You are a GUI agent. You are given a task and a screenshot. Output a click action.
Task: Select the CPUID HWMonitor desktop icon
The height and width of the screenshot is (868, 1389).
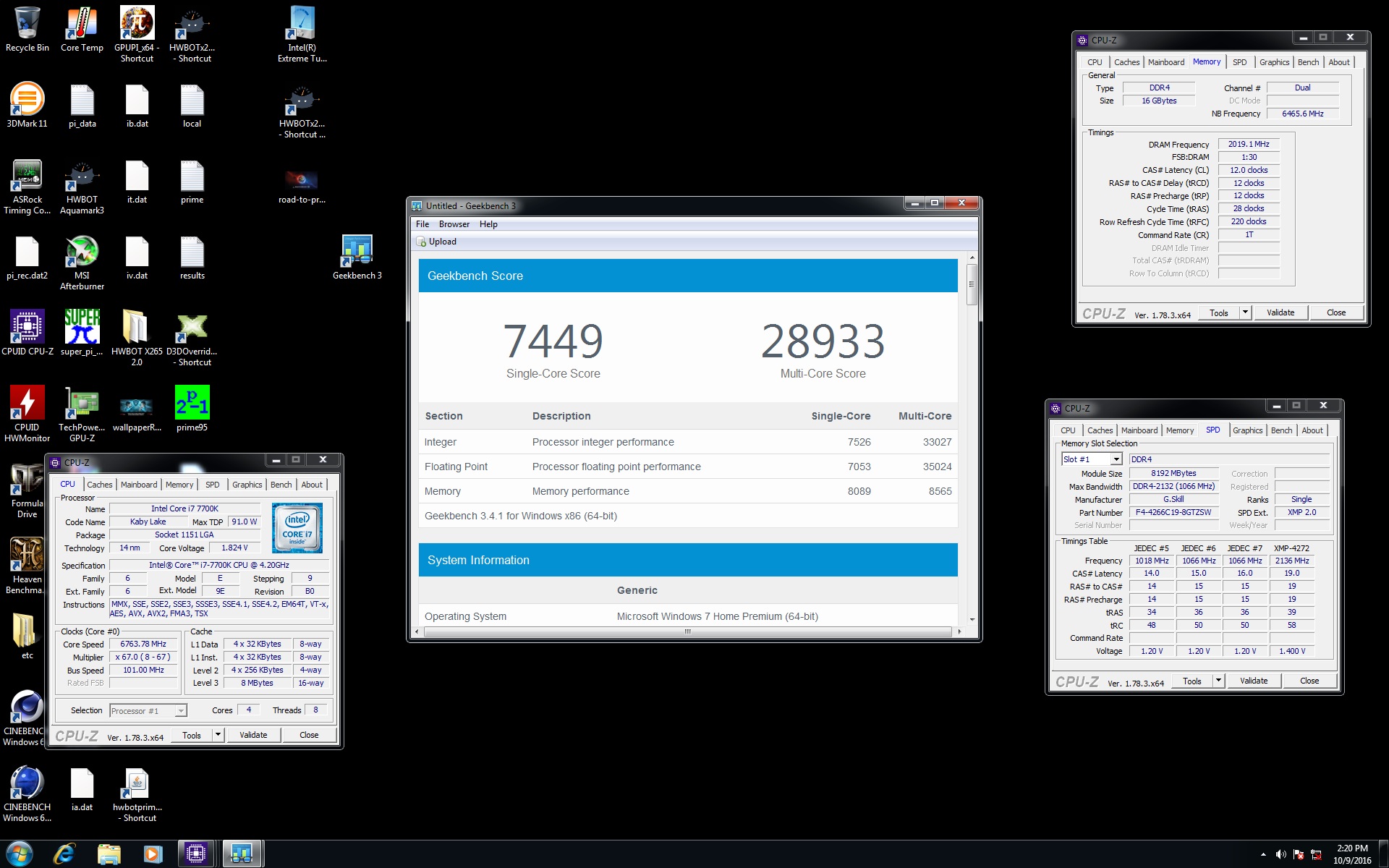click(x=27, y=414)
